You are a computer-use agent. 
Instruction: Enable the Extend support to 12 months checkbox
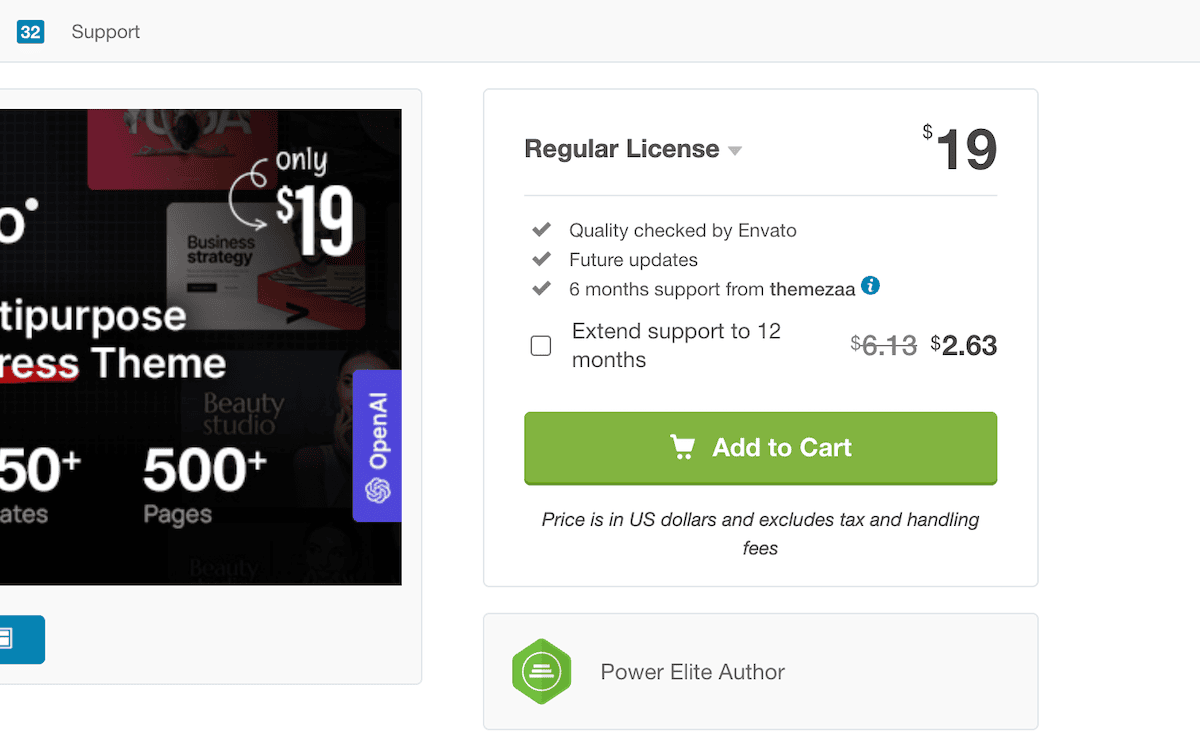click(x=541, y=346)
